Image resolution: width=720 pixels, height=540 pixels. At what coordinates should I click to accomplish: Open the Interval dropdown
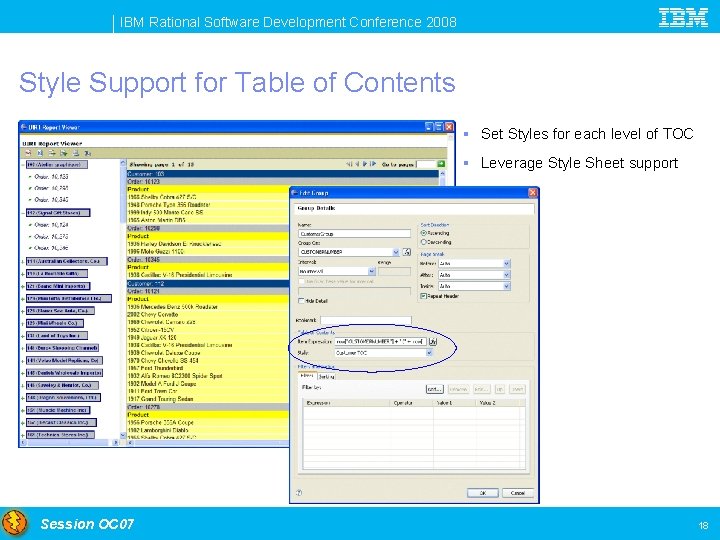point(372,271)
